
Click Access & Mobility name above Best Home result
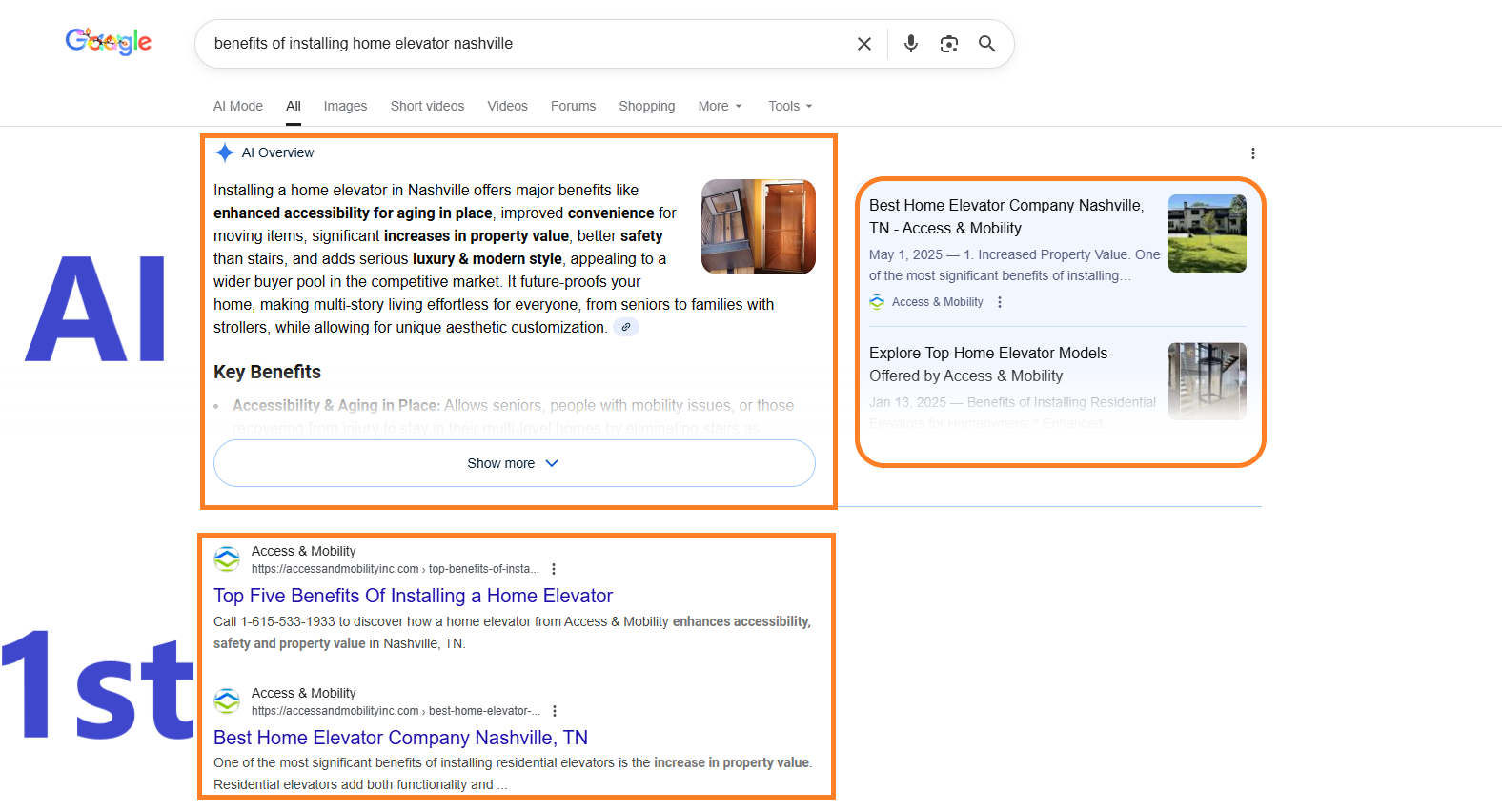point(303,693)
